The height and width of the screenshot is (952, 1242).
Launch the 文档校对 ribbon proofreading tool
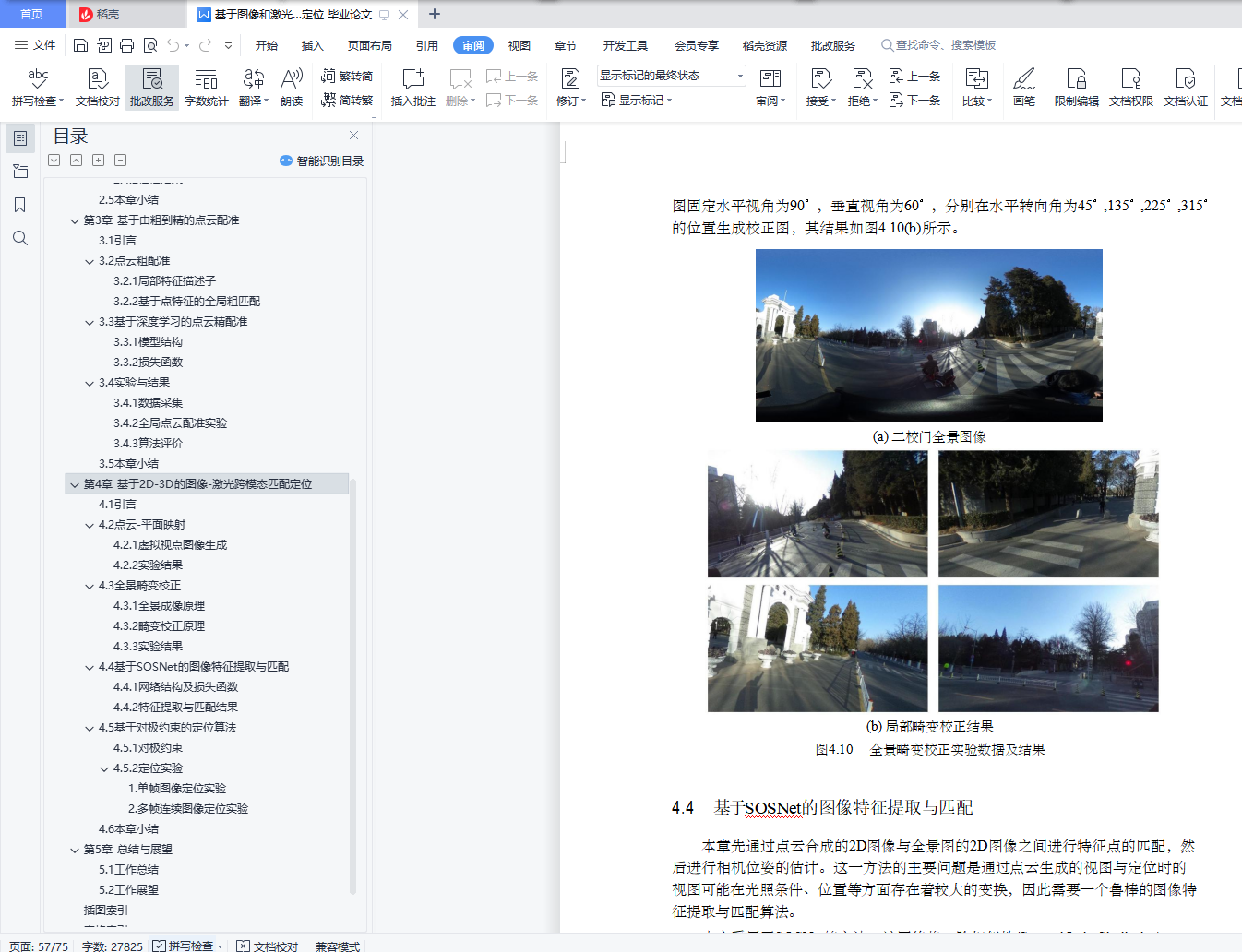(98, 88)
